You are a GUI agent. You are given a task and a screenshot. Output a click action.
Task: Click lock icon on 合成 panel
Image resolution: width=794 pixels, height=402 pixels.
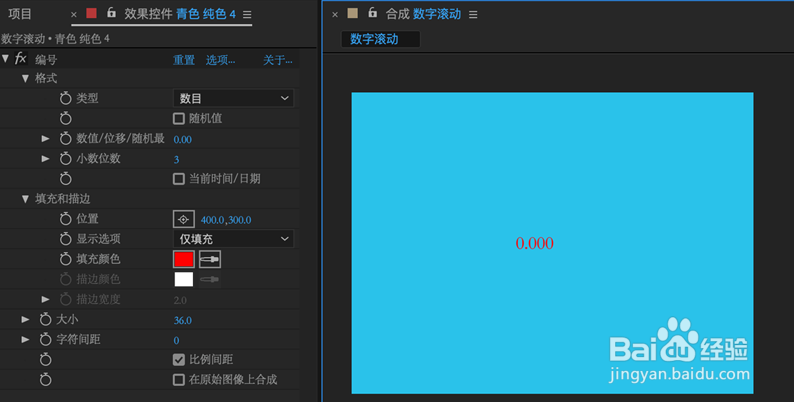(372, 13)
